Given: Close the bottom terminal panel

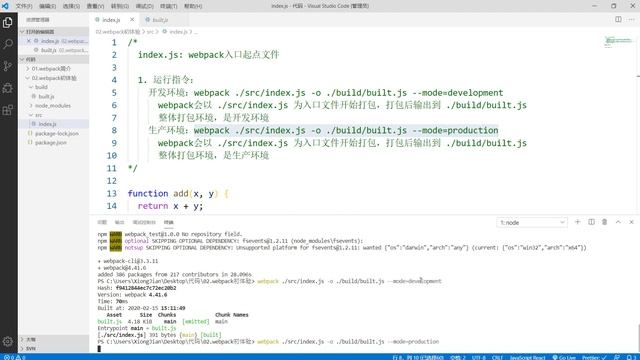Looking at the screenshot, I should click(631, 222).
